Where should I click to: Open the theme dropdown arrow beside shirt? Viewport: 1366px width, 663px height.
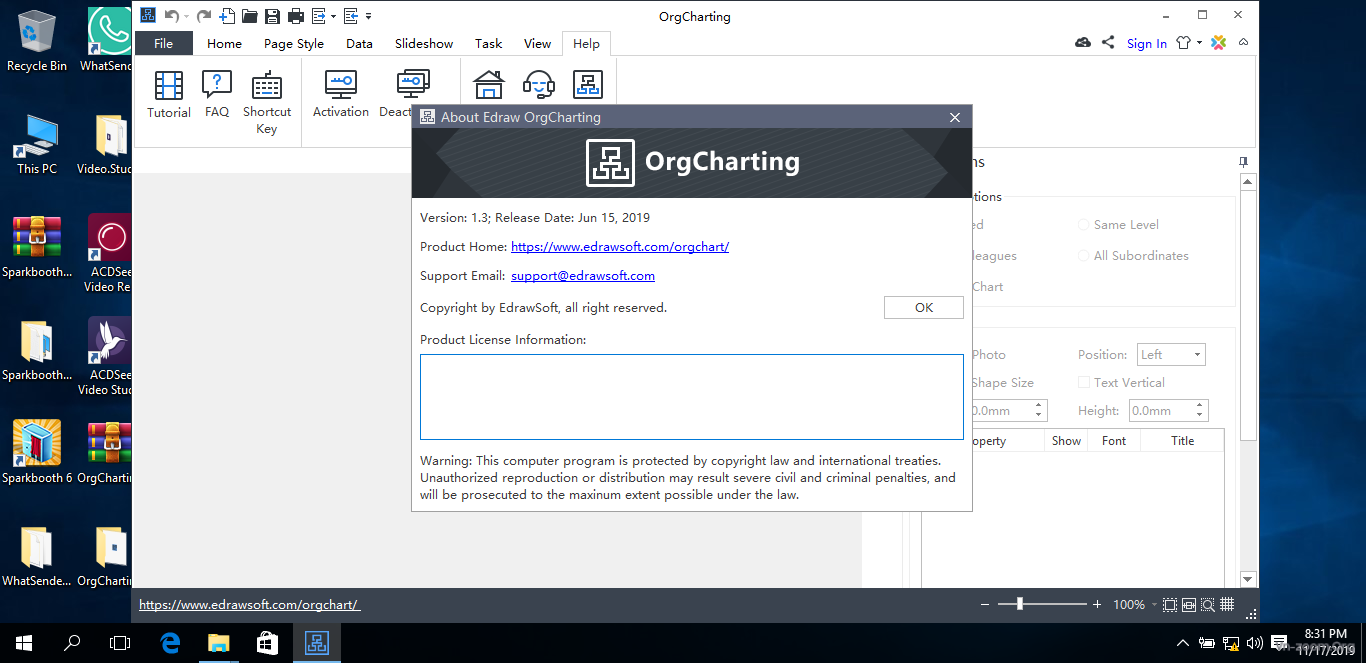1199,43
